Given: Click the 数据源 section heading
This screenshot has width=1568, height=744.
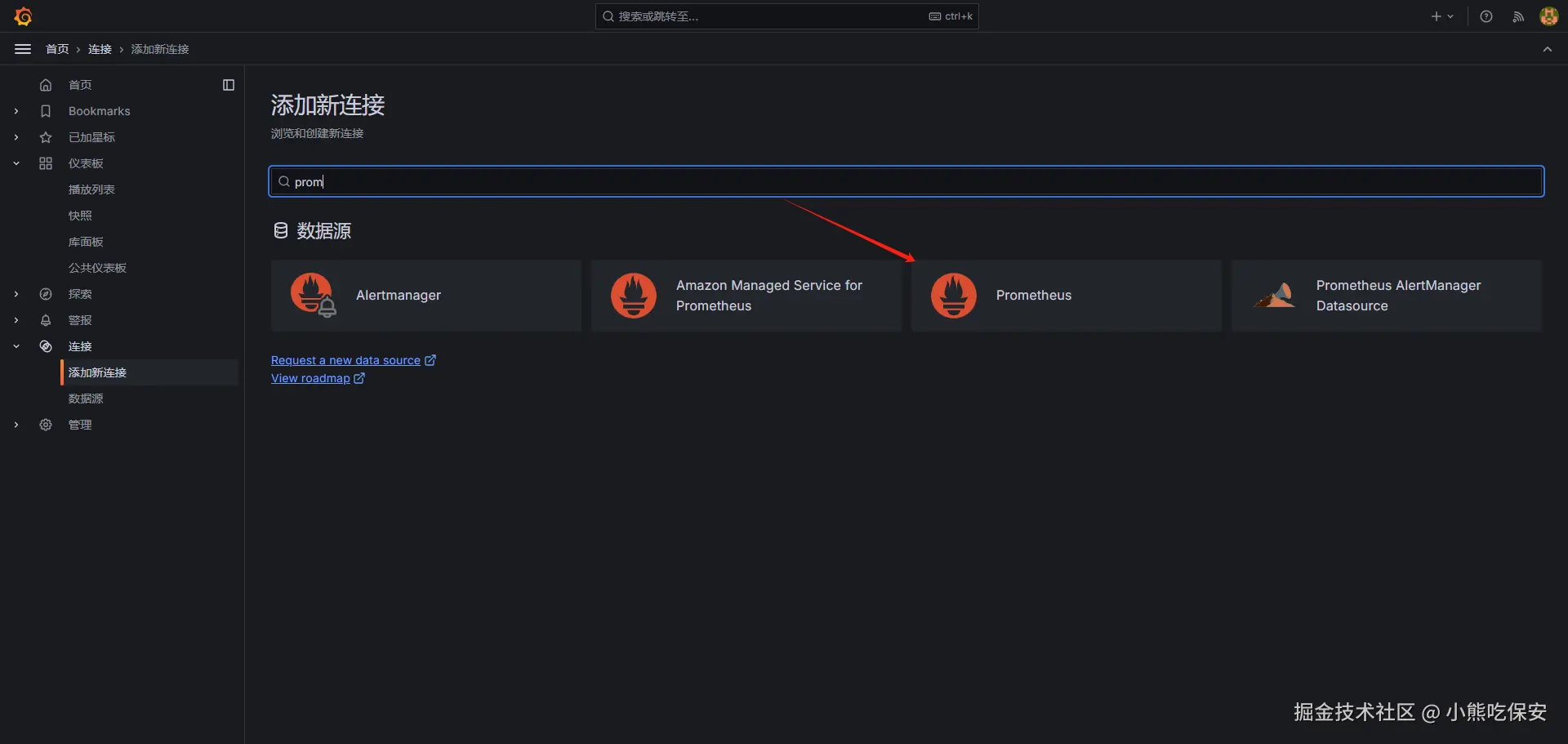Looking at the screenshot, I should (324, 231).
